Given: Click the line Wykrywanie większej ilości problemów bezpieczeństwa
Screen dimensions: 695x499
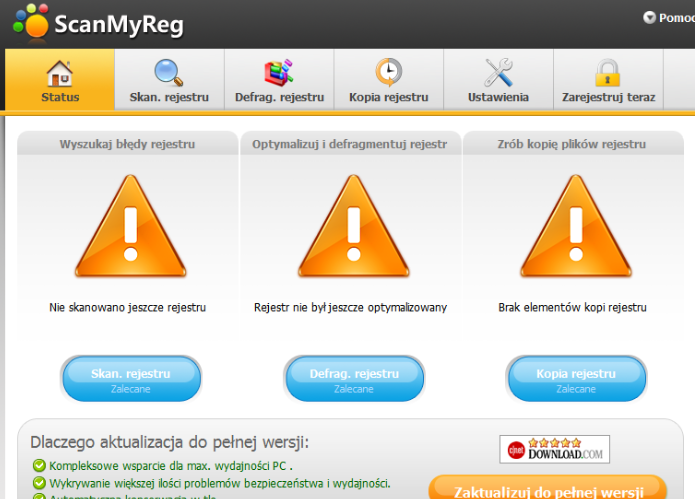Looking at the screenshot, I should 220,483.
